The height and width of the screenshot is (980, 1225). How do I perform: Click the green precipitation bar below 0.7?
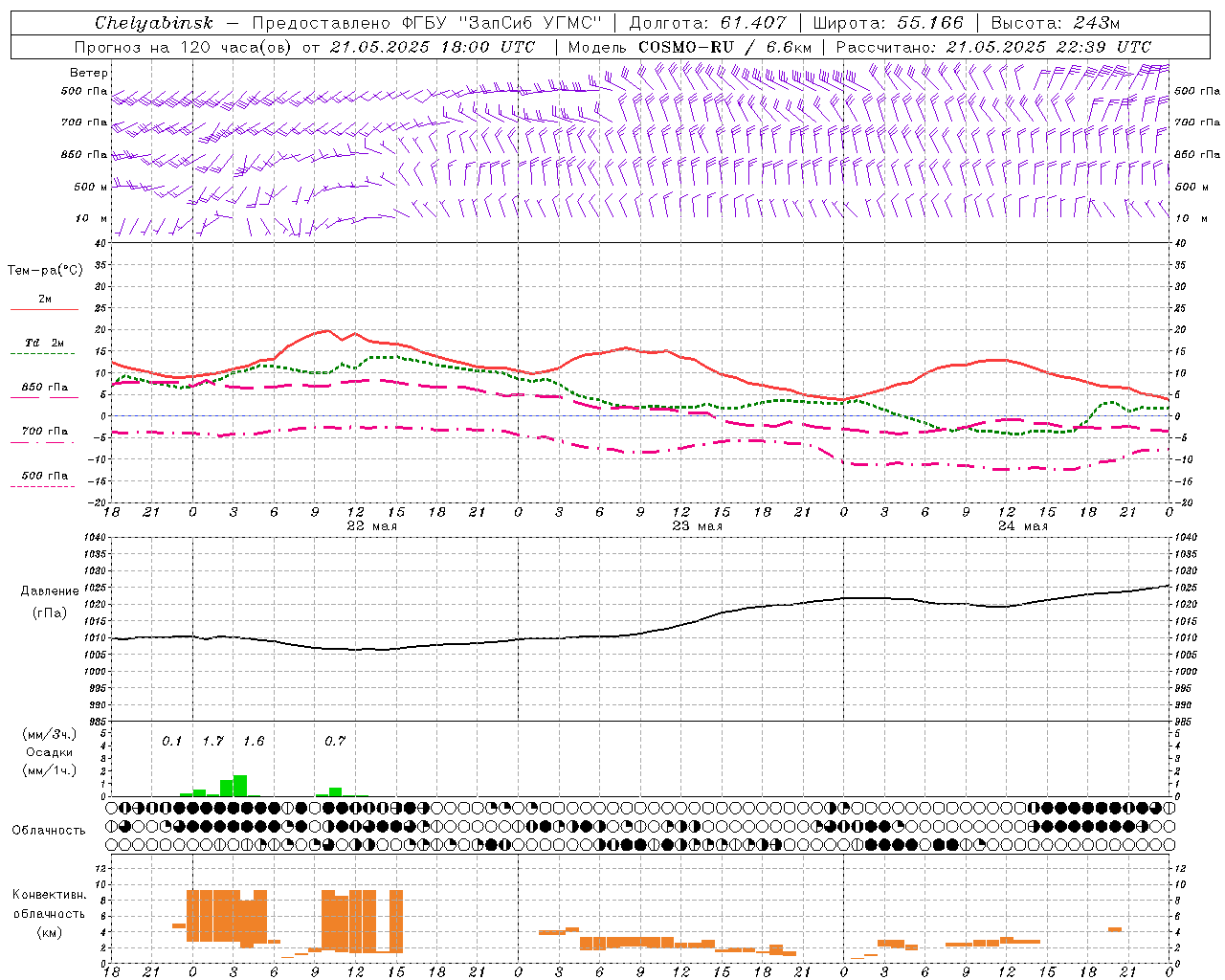(335, 791)
